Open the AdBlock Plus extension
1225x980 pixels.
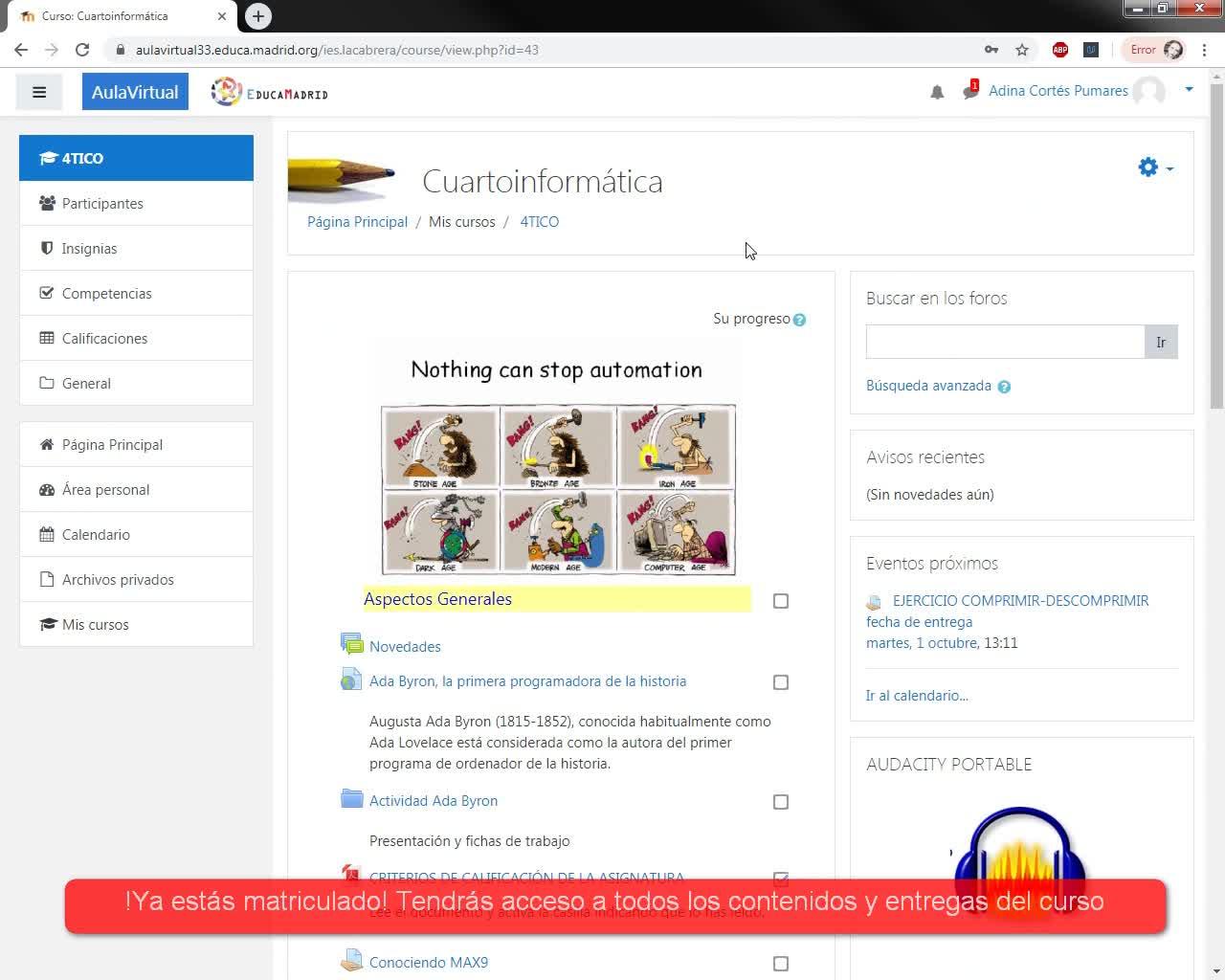[1060, 50]
